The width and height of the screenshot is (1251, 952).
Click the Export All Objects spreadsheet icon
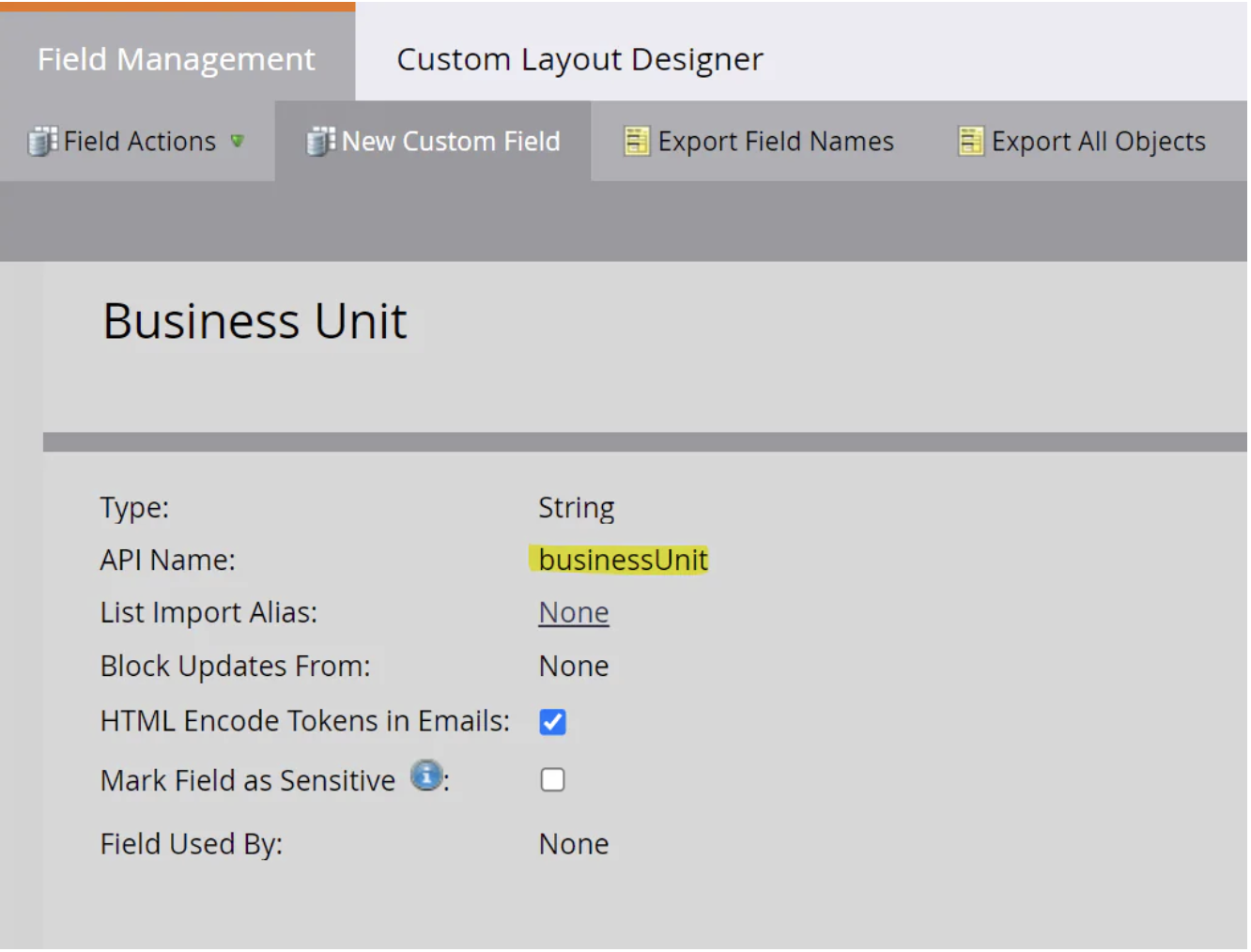point(970,141)
